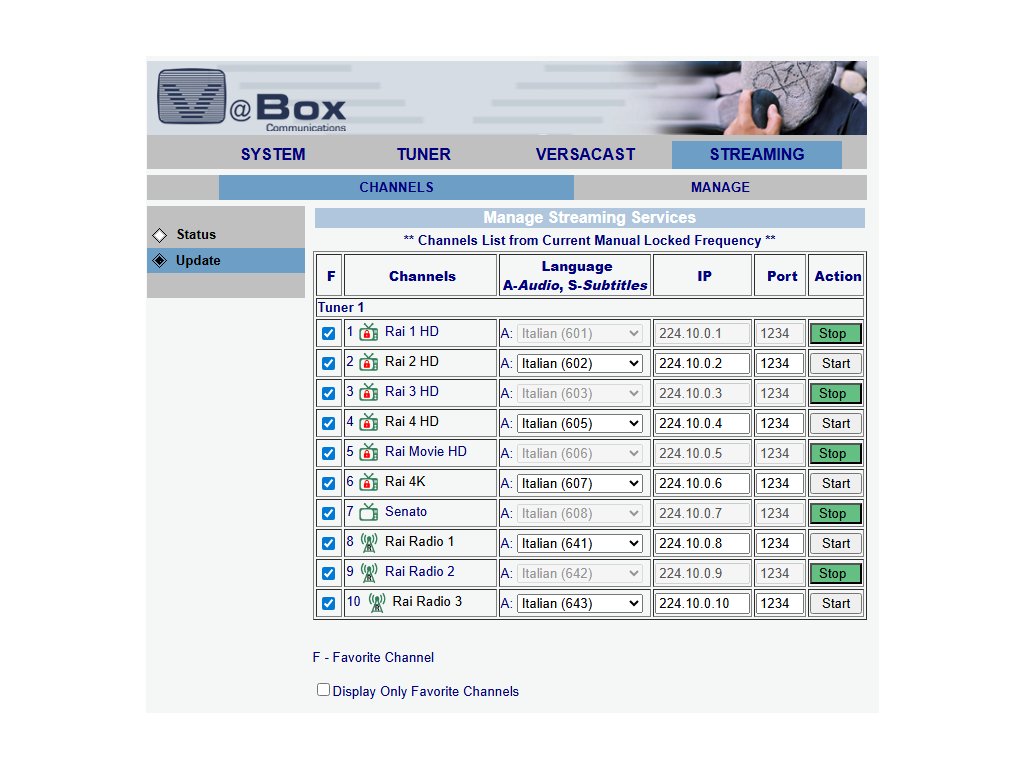Toggle favorite checkbox for Senato
This screenshot has height=768, width=1024.
328,514
